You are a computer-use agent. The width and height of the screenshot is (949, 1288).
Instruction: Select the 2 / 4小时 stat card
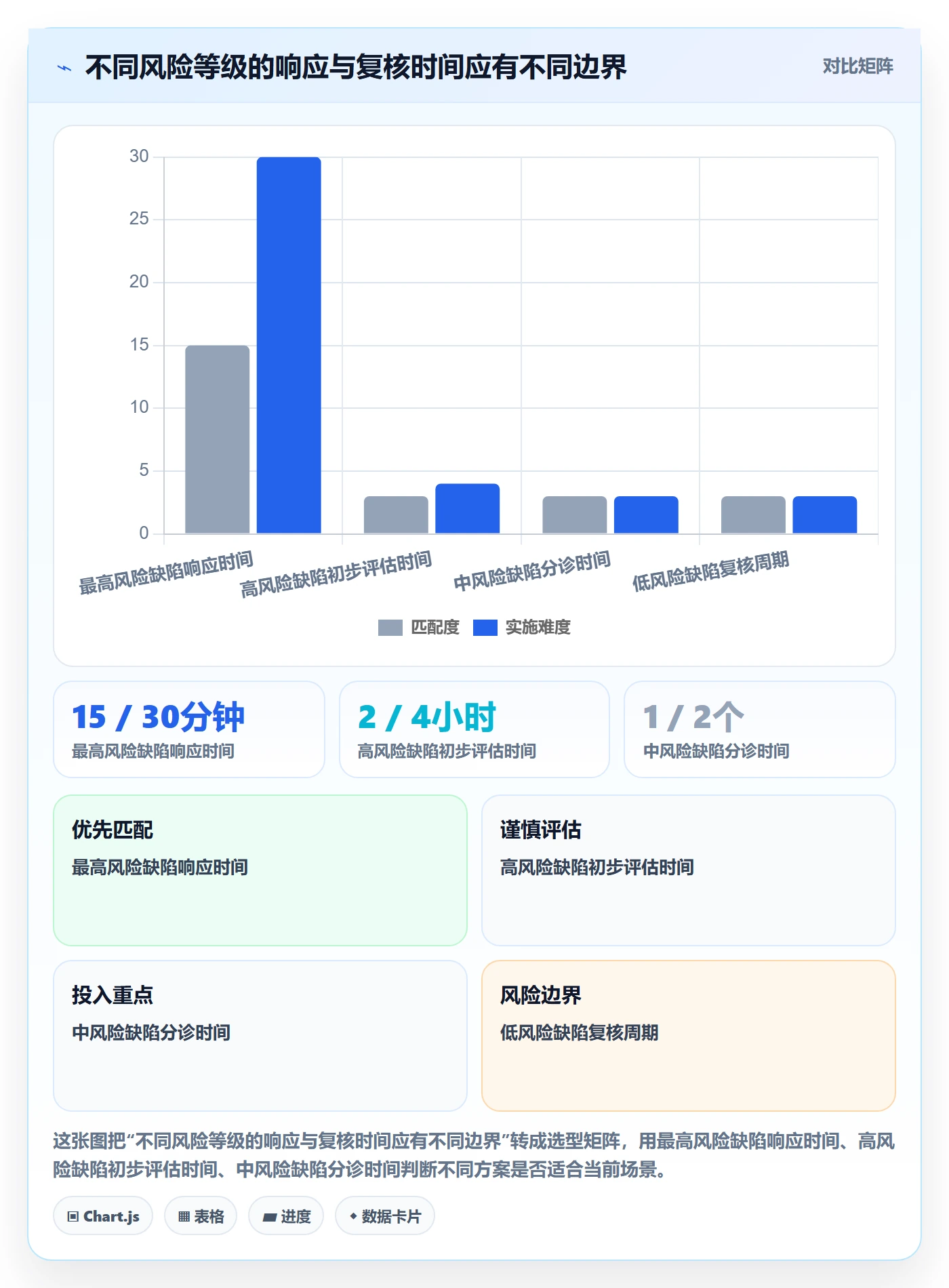point(474,729)
